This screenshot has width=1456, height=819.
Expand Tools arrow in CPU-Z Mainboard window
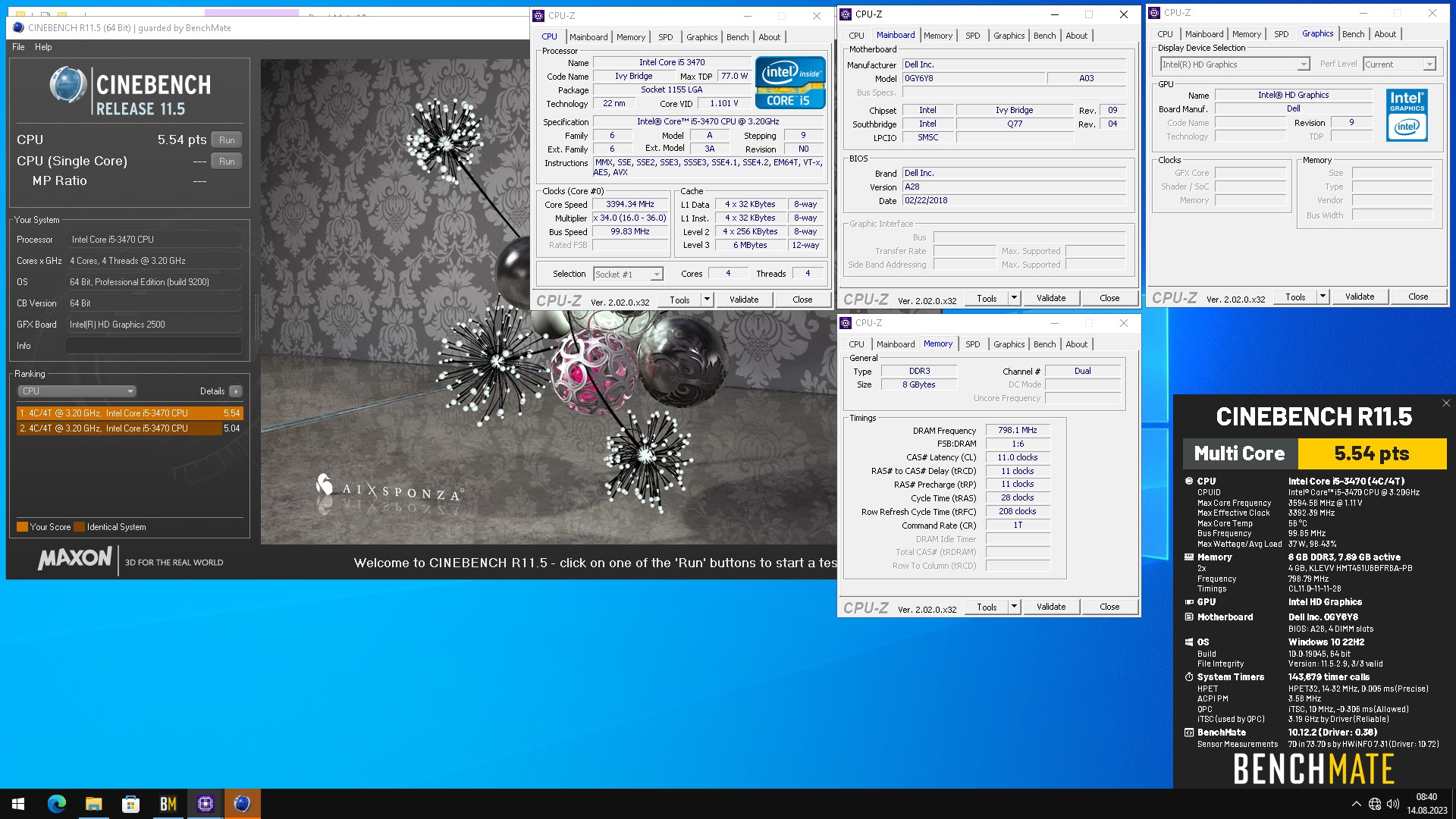point(1014,298)
